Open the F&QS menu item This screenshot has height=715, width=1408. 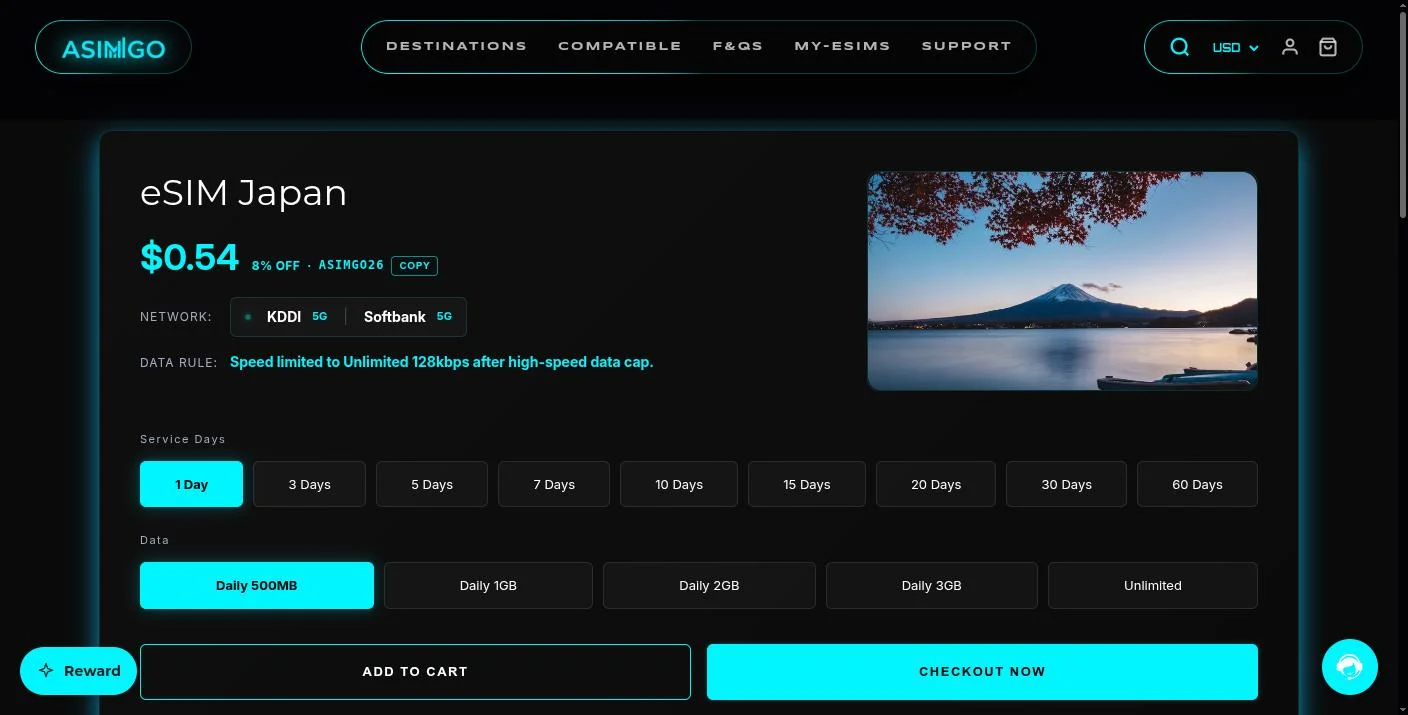point(738,46)
